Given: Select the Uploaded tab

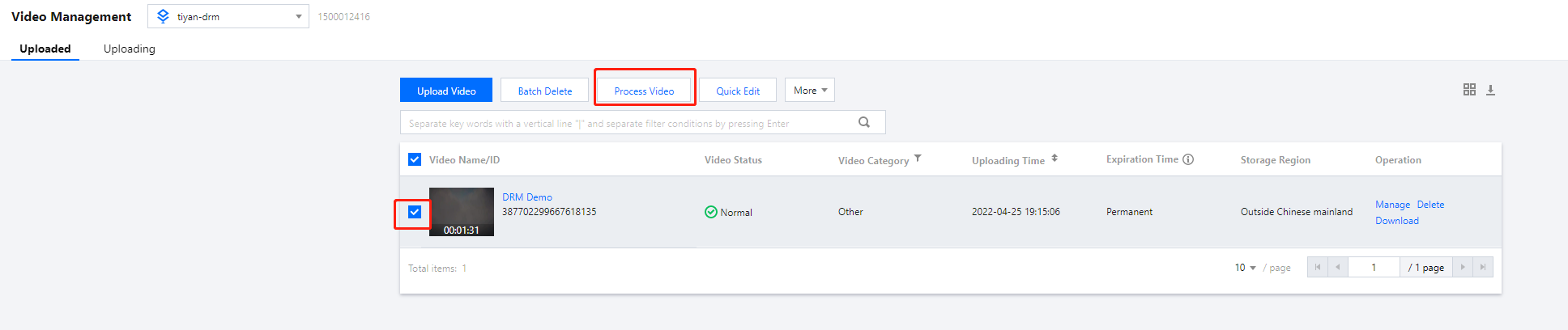Looking at the screenshot, I should click(x=45, y=49).
